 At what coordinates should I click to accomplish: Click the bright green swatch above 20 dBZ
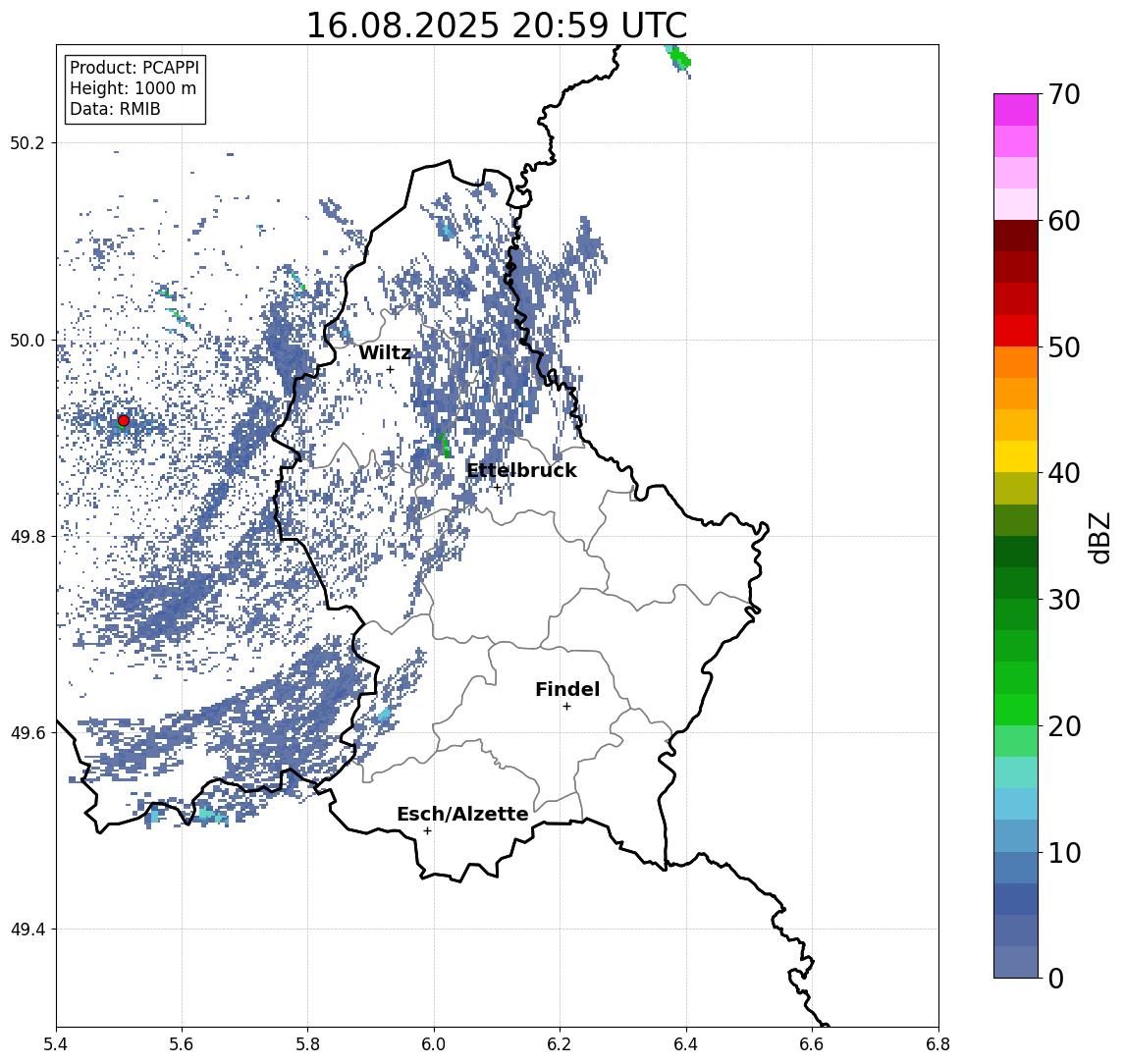(x=1016, y=709)
